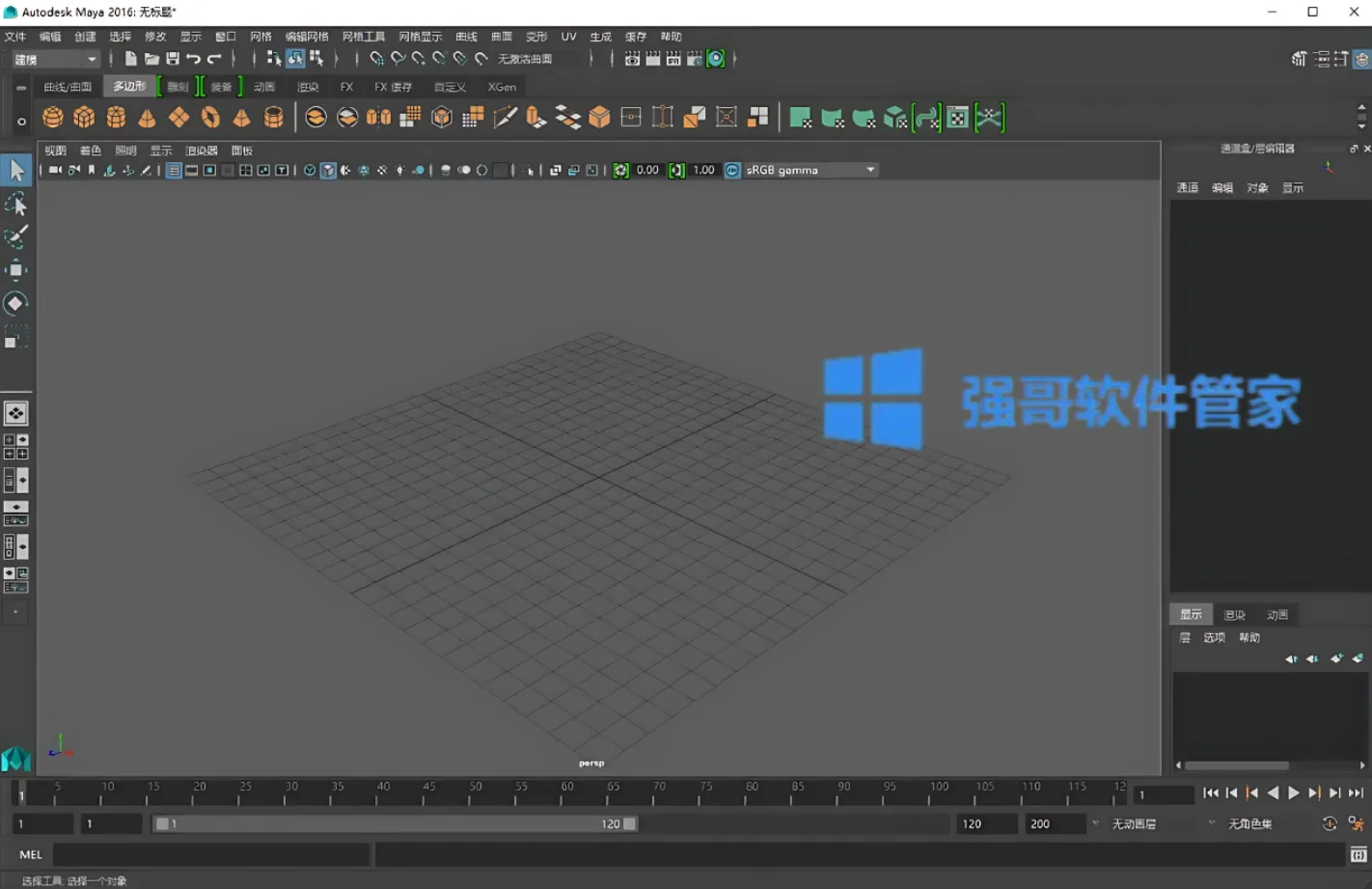This screenshot has height=889, width=1372.
Task: Select the Lasso tool in toolbox
Action: tap(16, 204)
